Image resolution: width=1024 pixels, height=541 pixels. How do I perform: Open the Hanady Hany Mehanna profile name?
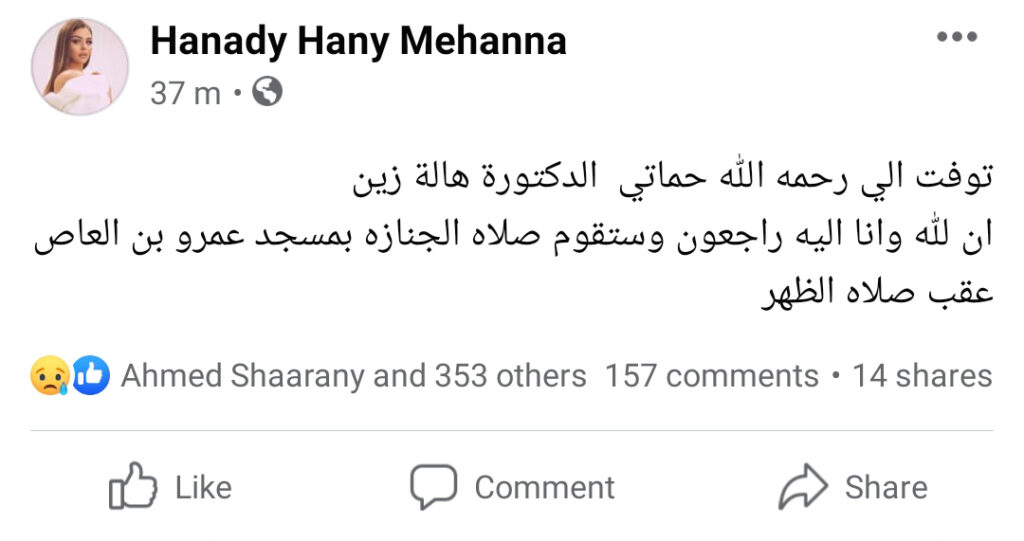[x=358, y=41]
